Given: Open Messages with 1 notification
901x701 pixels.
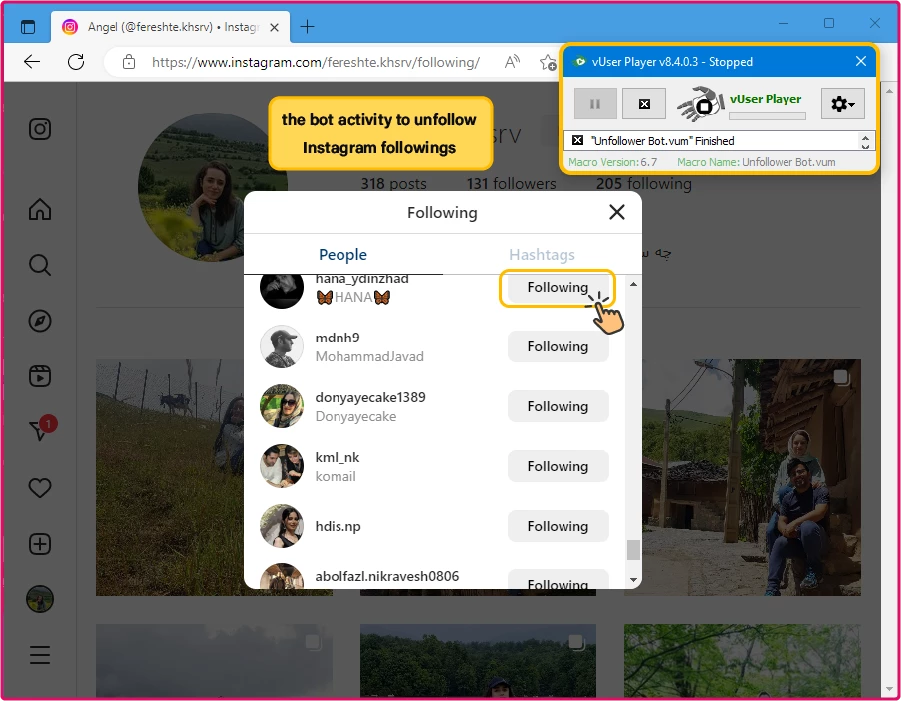Looking at the screenshot, I should click(x=41, y=429).
